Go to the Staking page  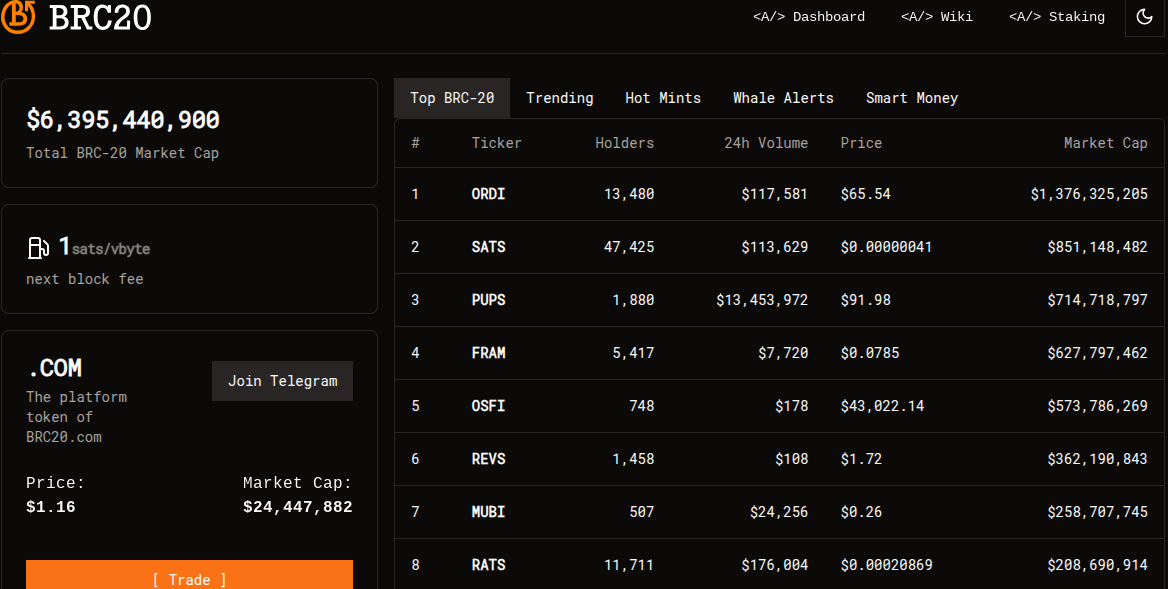(1056, 17)
